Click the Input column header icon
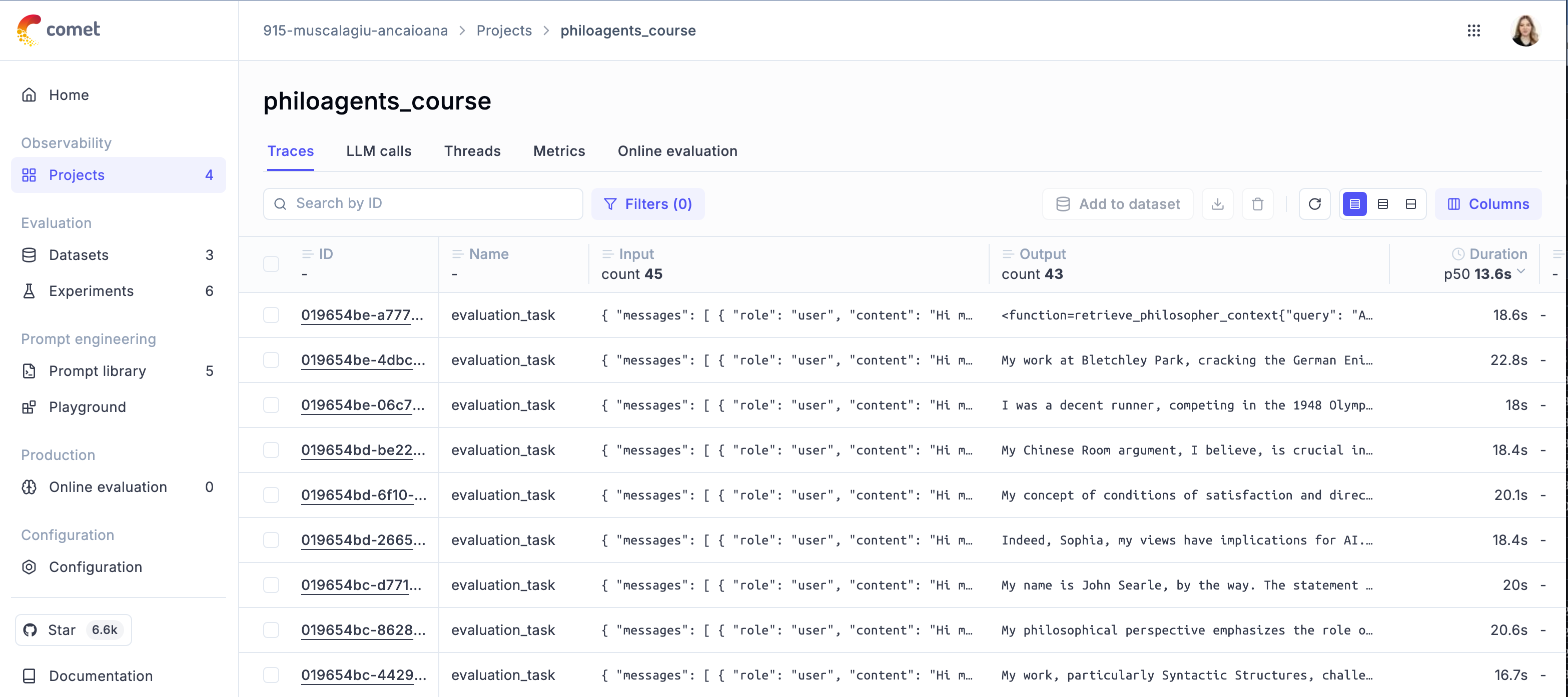The height and width of the screenshot is (697, 1568). click(x=607, y=254)
